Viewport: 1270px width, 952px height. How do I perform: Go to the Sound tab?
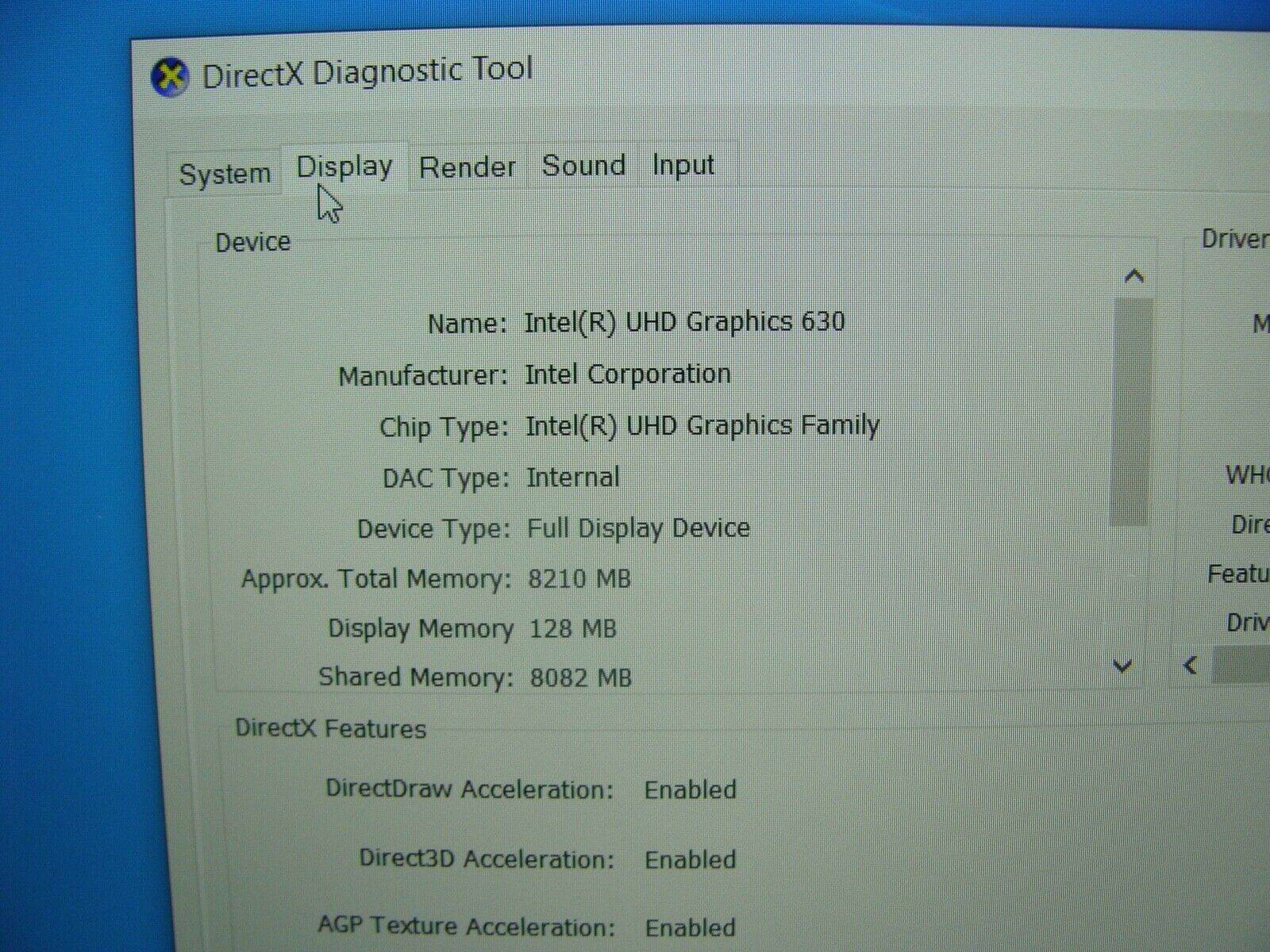click(x=583, y=166)
